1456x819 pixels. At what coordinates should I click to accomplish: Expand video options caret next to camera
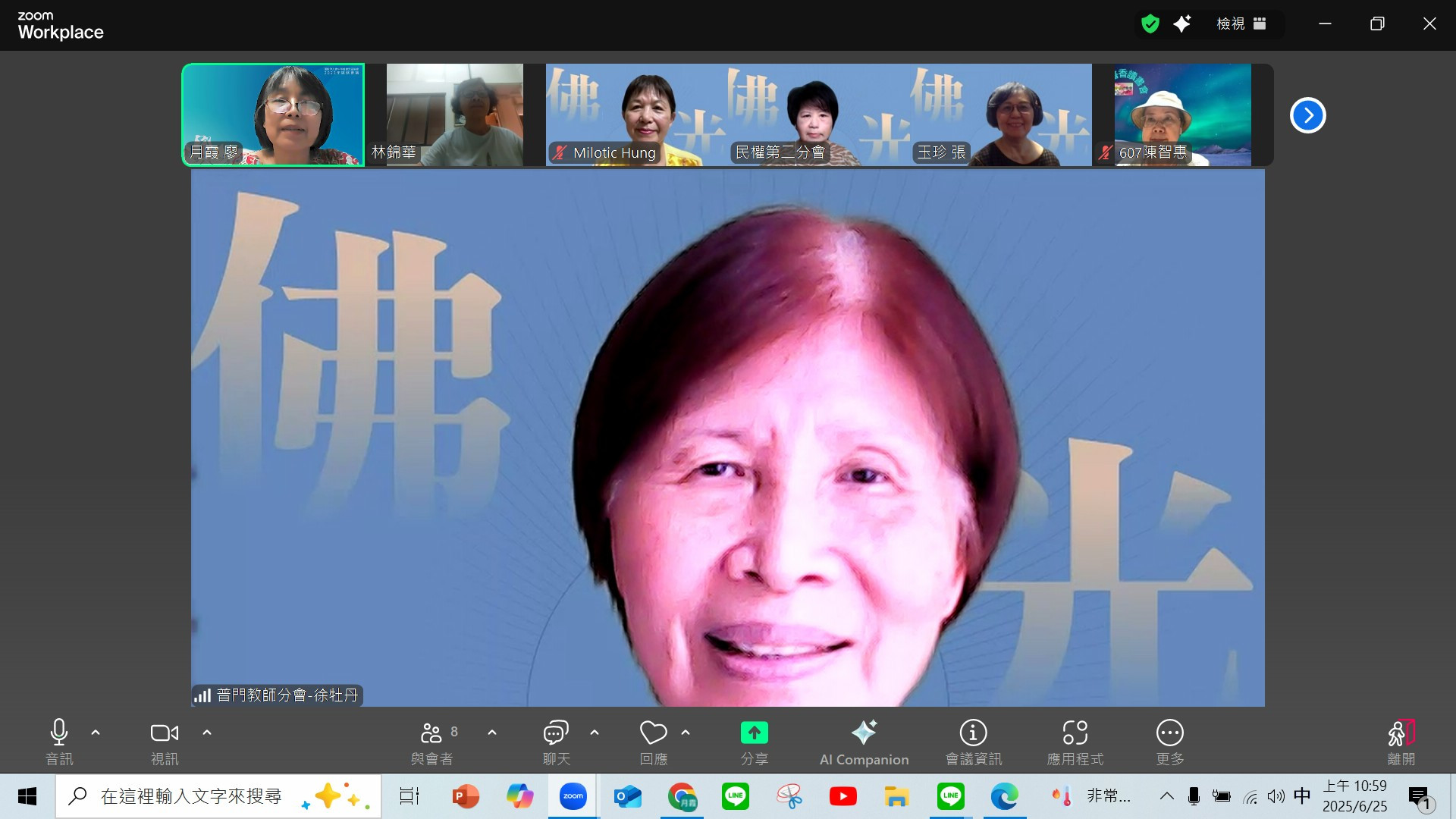207,733
